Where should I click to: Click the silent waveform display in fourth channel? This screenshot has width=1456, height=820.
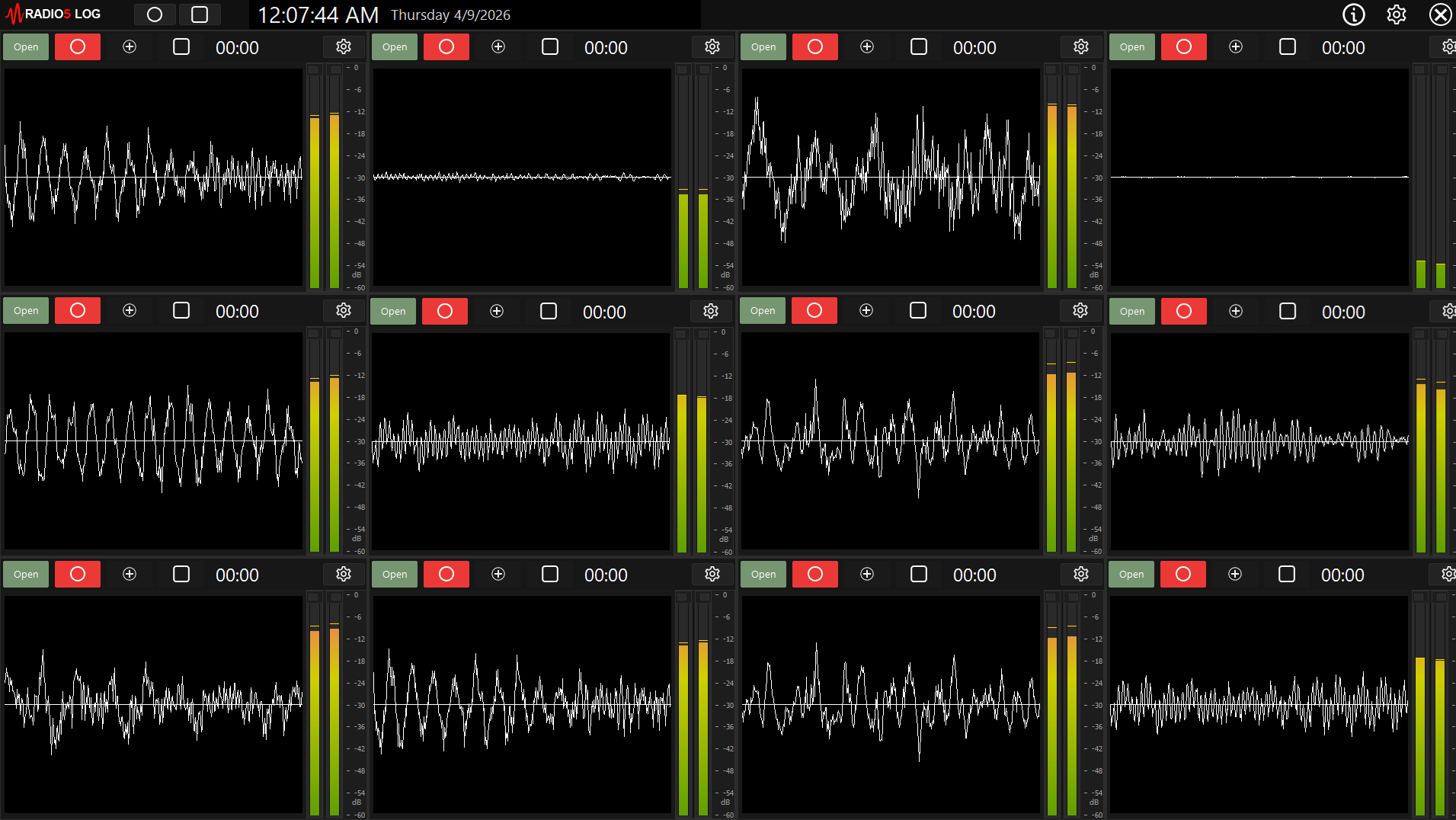pos(1259,177)
